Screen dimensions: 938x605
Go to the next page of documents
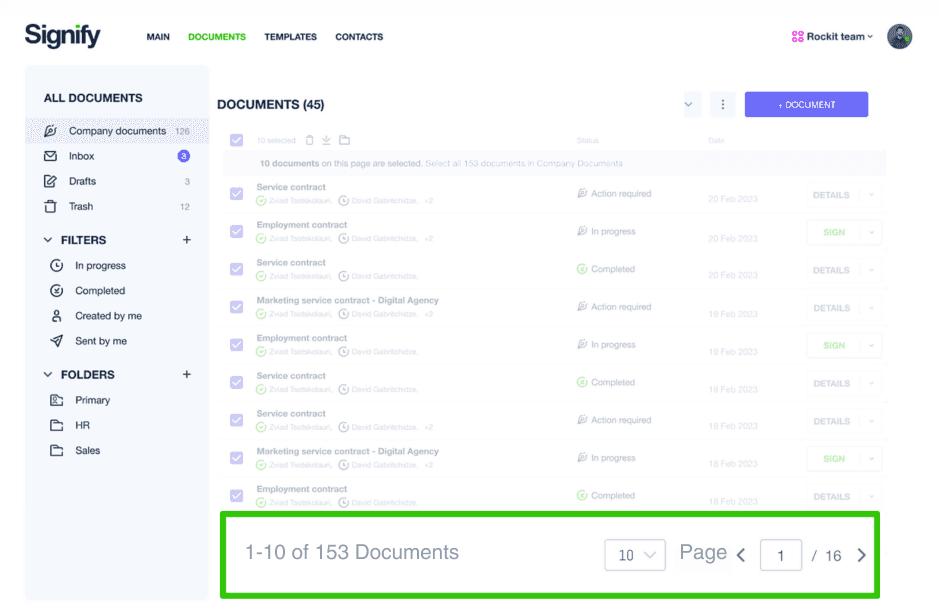pyautogui.click(x=861, y=555)
